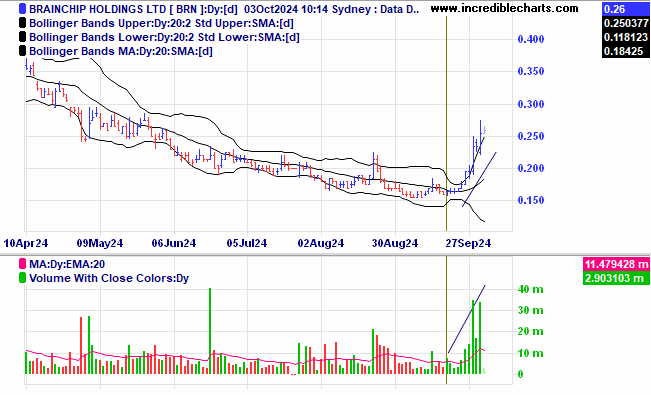This screenshot has height=395, width=651.
Task: Click the 40 m volume axis label
Action: tap(531, 289)
